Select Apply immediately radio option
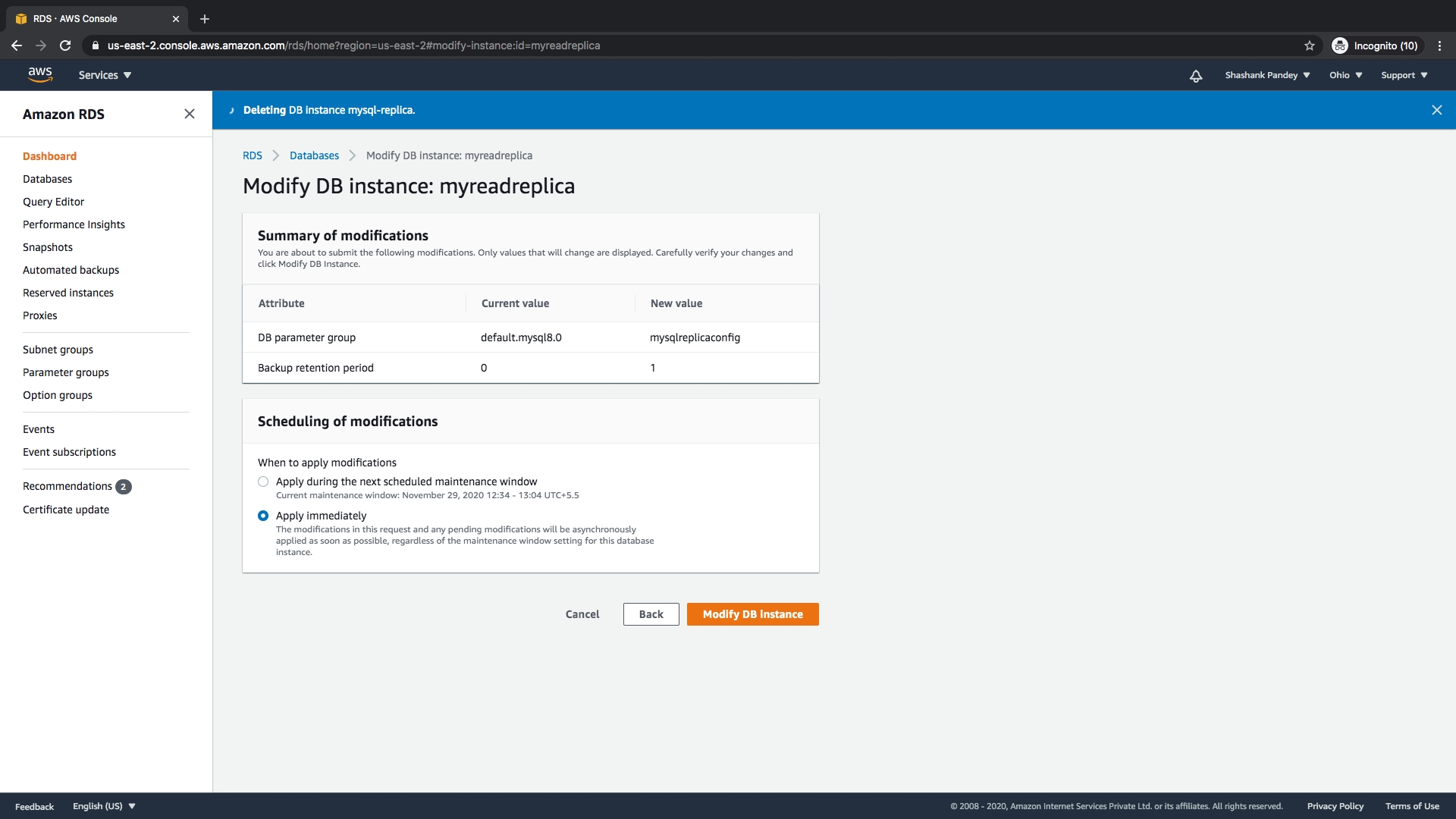 click(x=263, y=516)
